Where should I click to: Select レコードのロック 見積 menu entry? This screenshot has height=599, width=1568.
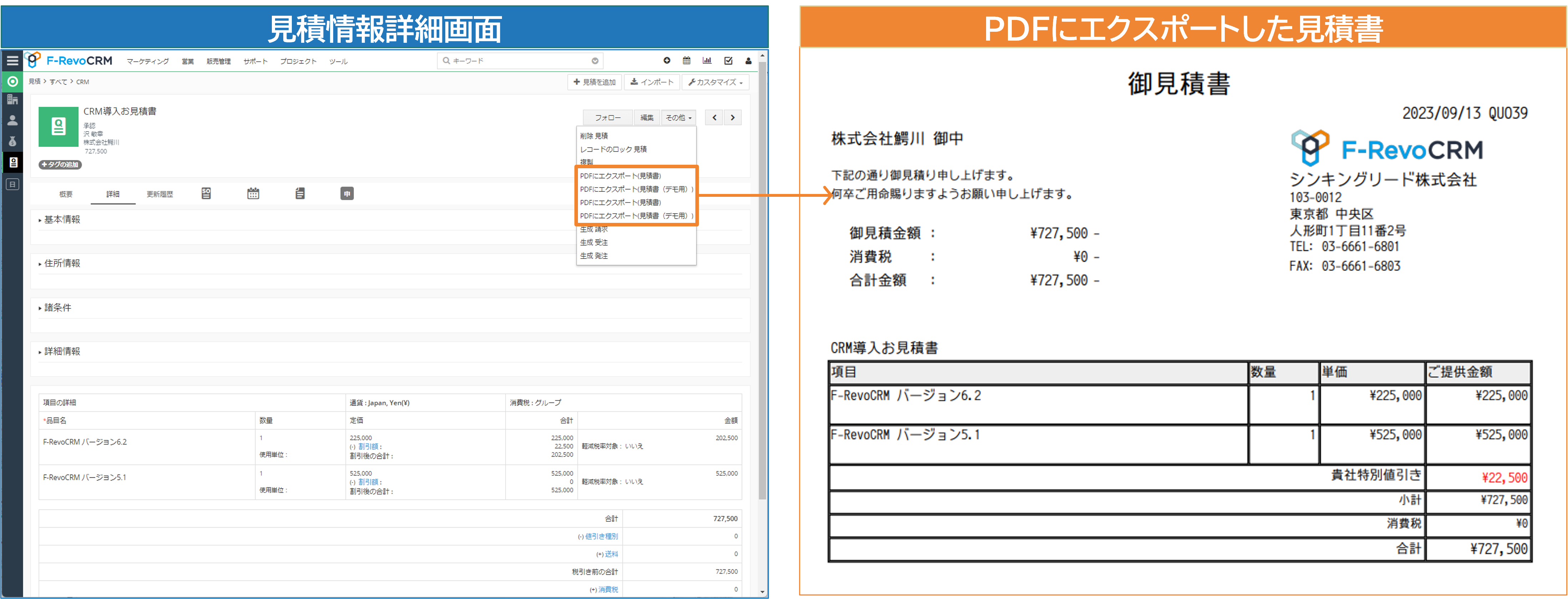coord(636,149)
